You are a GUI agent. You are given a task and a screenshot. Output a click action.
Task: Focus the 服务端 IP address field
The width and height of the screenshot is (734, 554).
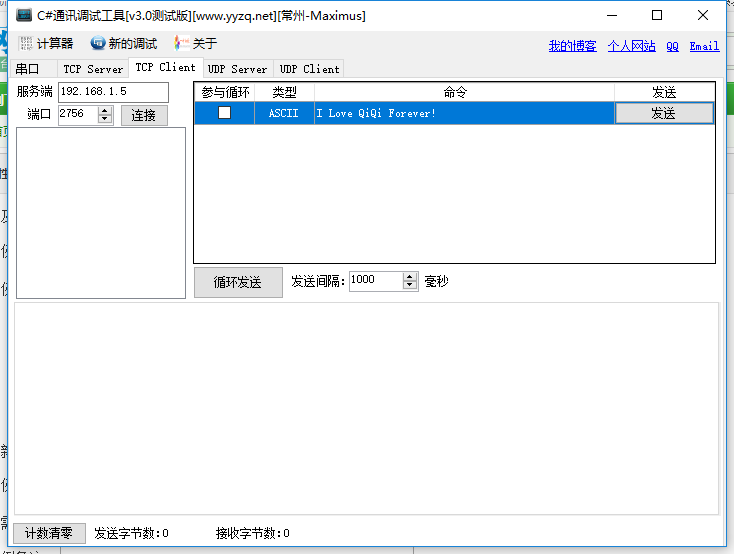(113, 92)
